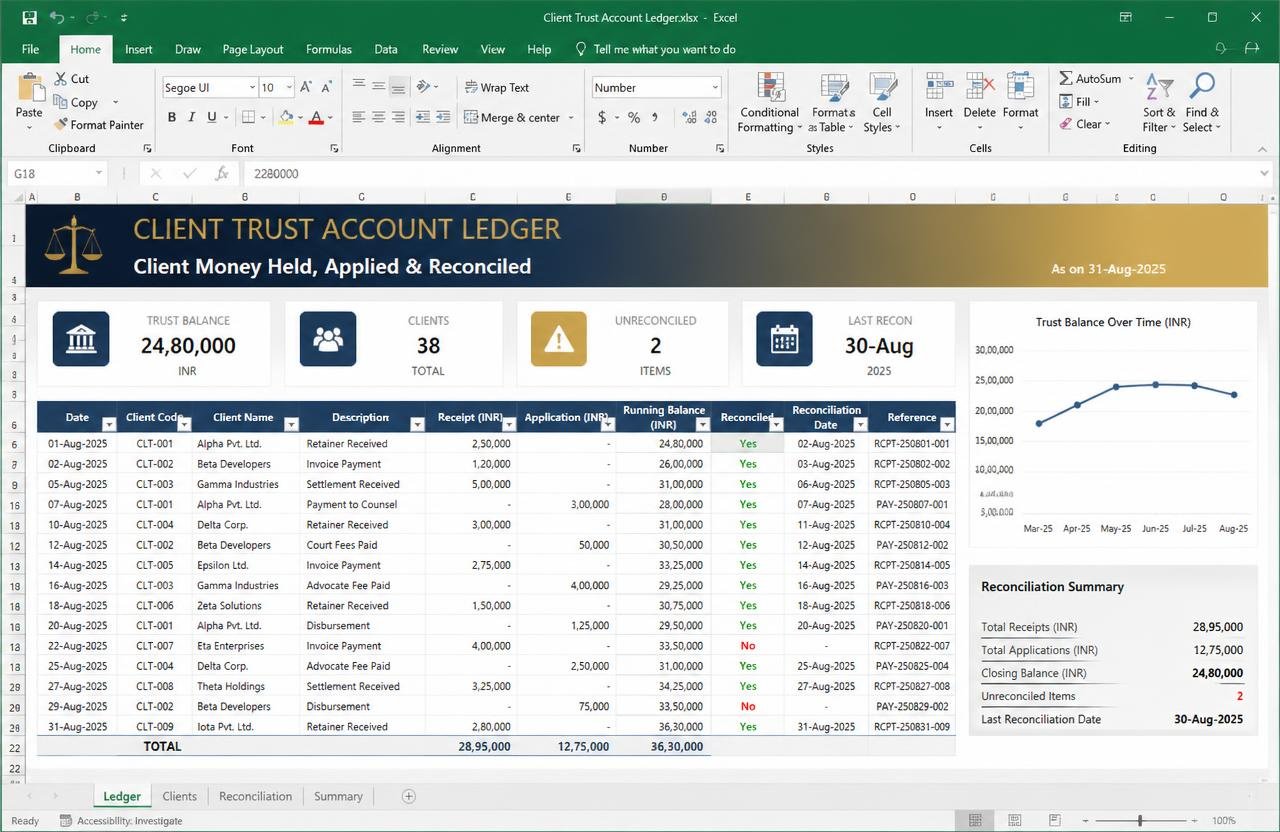
Task: Open Format as Table gallery
Action: [x=833, y=102]
